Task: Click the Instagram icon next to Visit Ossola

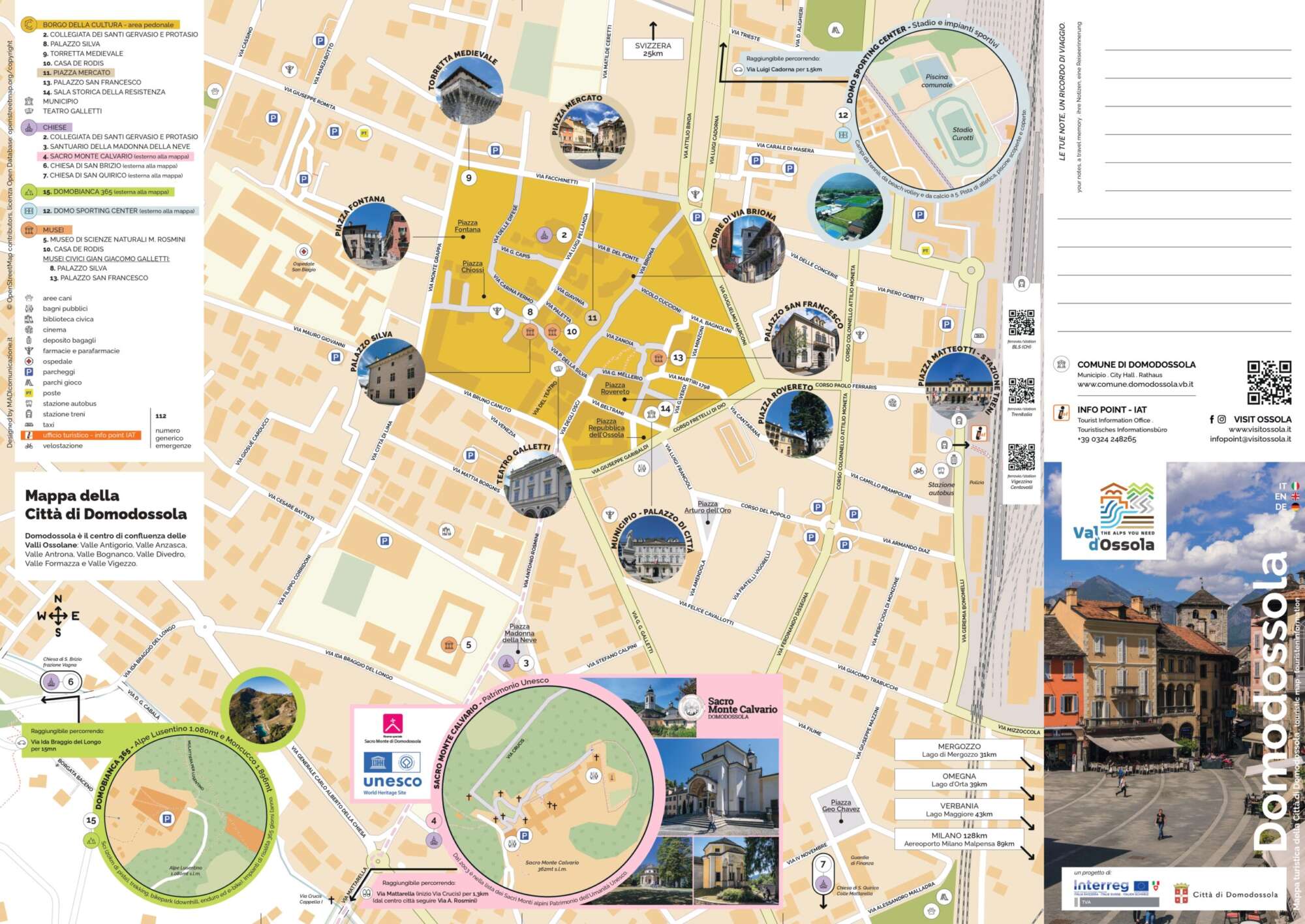Action: pos(1221,420)
